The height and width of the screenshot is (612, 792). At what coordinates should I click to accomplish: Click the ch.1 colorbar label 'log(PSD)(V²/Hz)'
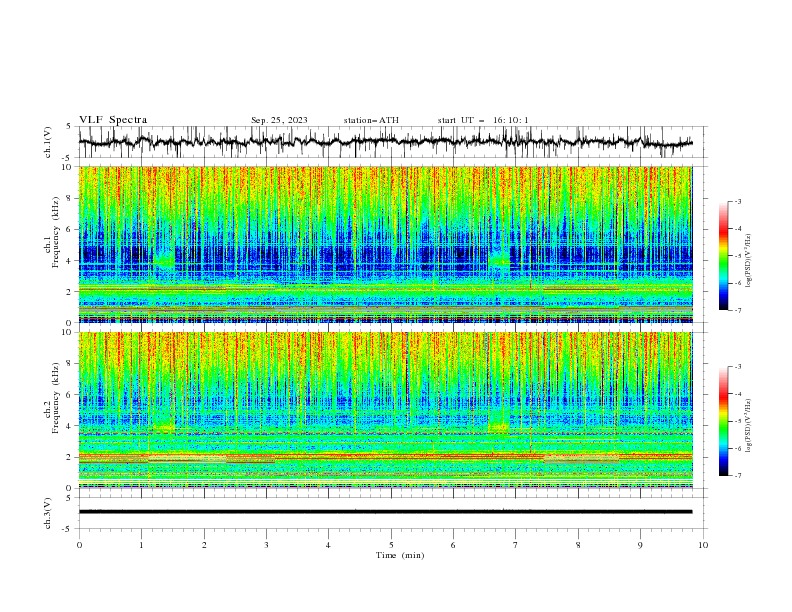(748, 261)
